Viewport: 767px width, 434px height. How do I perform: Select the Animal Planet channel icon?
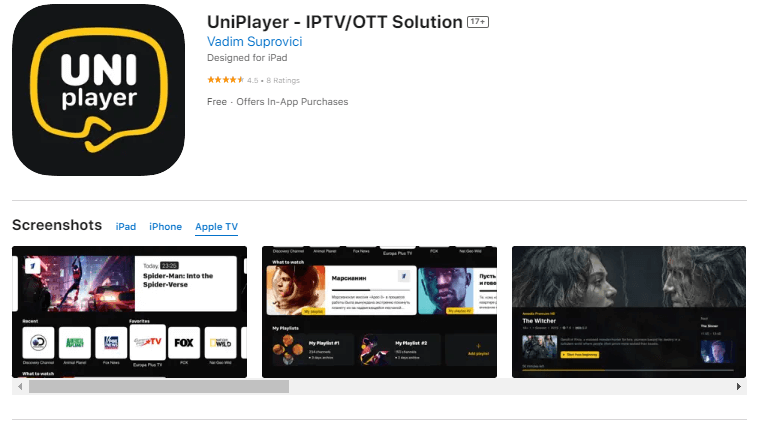click(75, 343)
